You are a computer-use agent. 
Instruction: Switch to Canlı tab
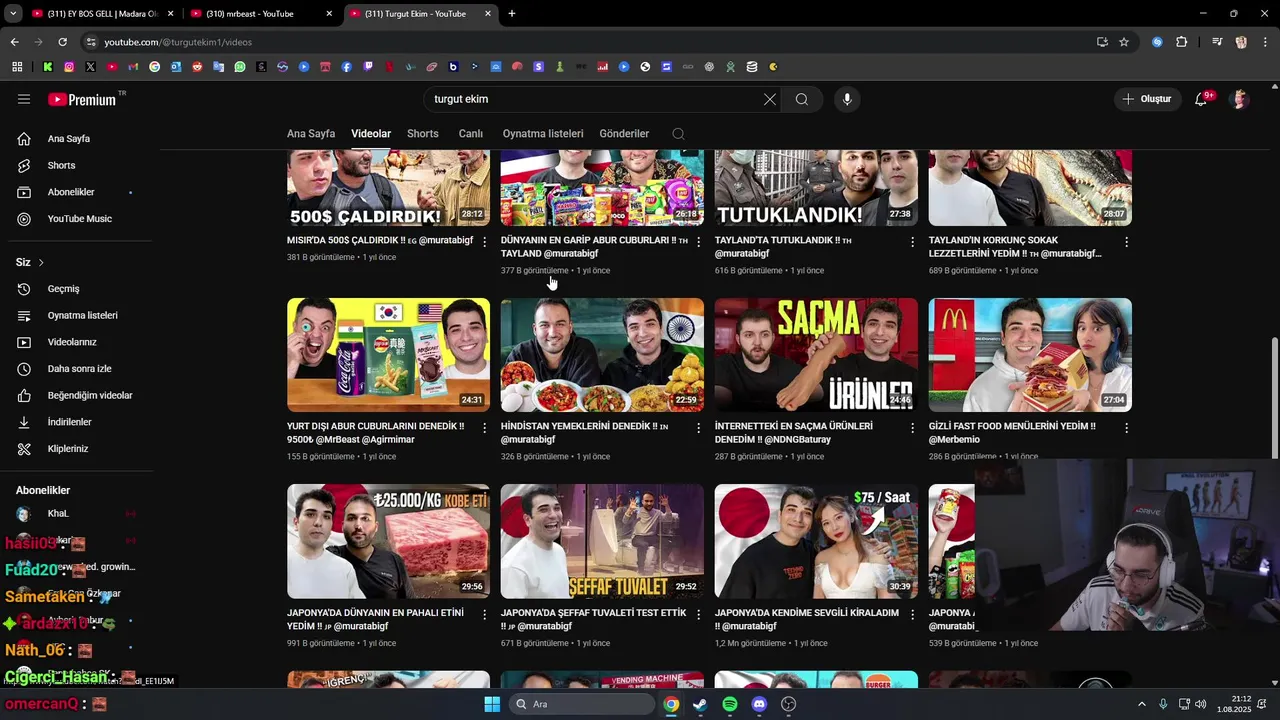[471, 134]
